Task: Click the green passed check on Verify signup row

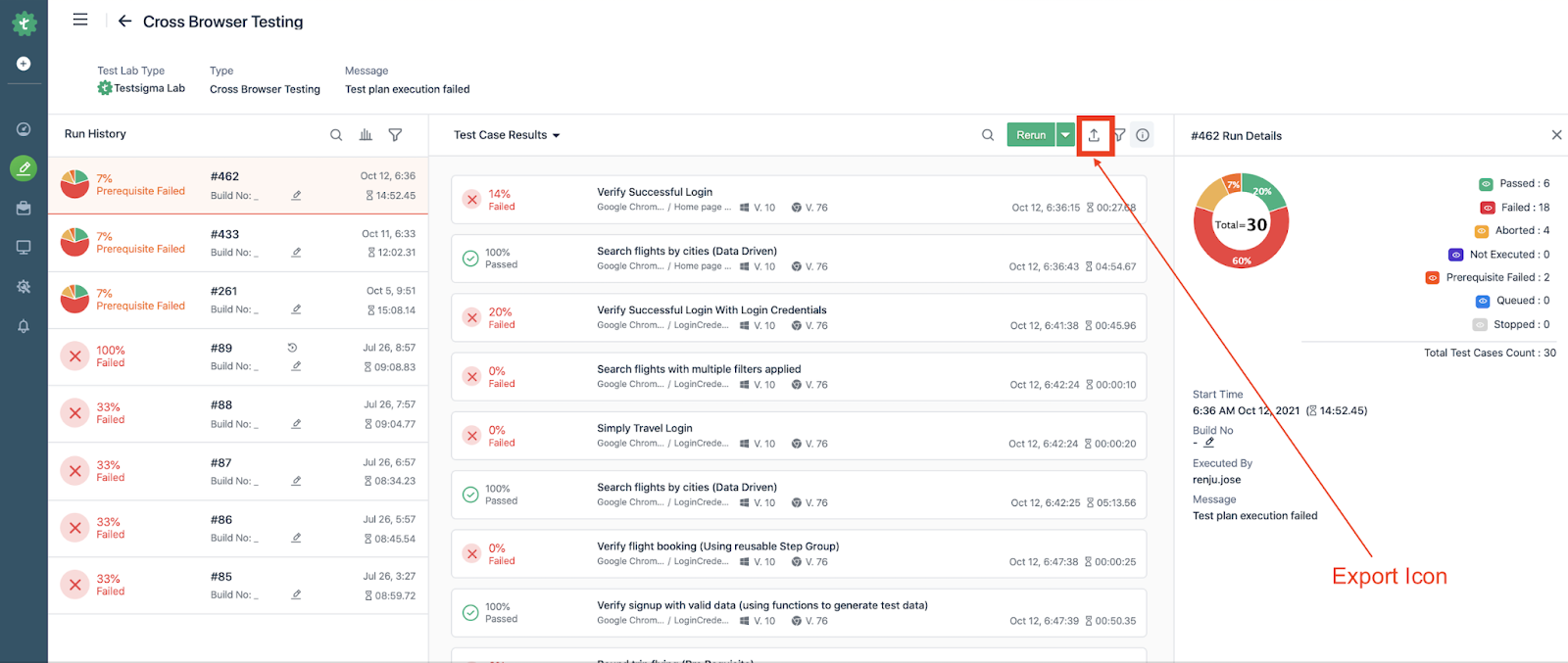Action: (470, 613)
